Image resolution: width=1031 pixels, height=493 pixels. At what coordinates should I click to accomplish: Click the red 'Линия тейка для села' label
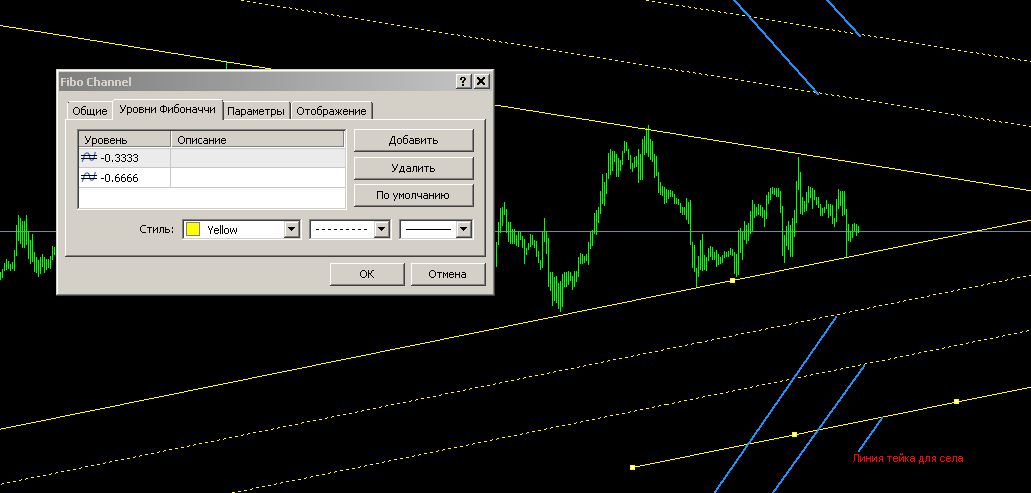click(x=908, y=459)
